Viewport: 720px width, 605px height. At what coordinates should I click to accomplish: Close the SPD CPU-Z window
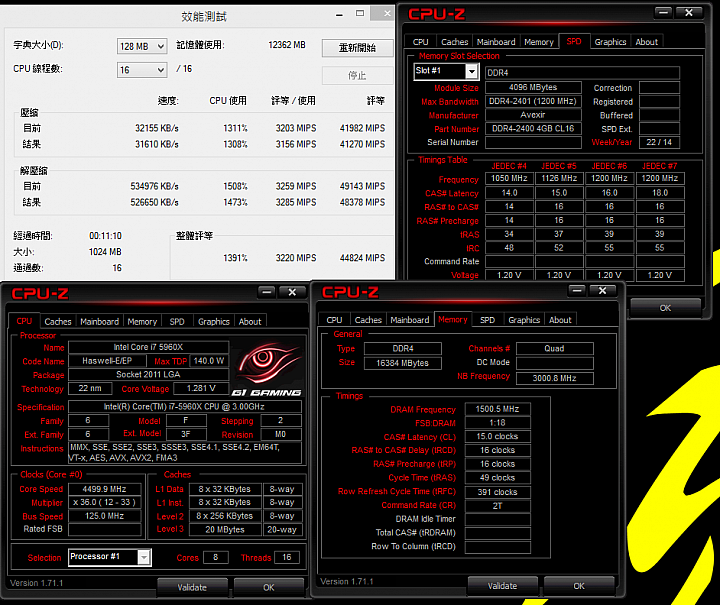tap(689, 13)
